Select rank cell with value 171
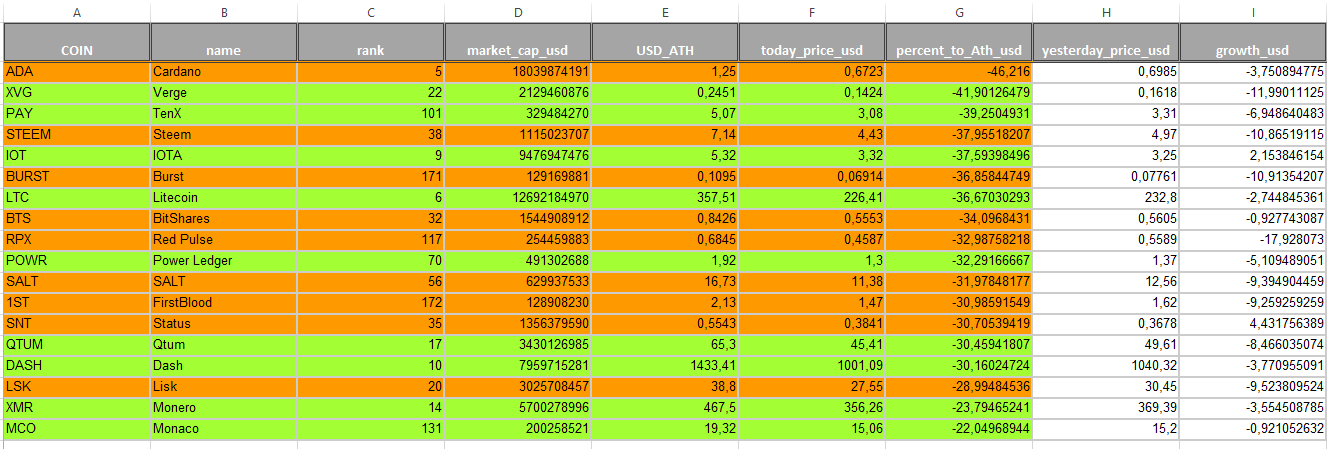This screenshot has height=449, width=1327. pyautogui.click(x=371, y=177)
